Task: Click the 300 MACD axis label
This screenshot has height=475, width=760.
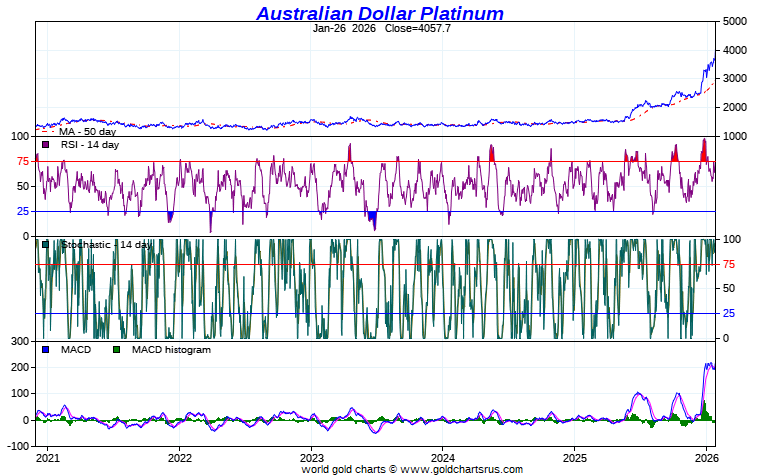Action: (x=20, y=342)
